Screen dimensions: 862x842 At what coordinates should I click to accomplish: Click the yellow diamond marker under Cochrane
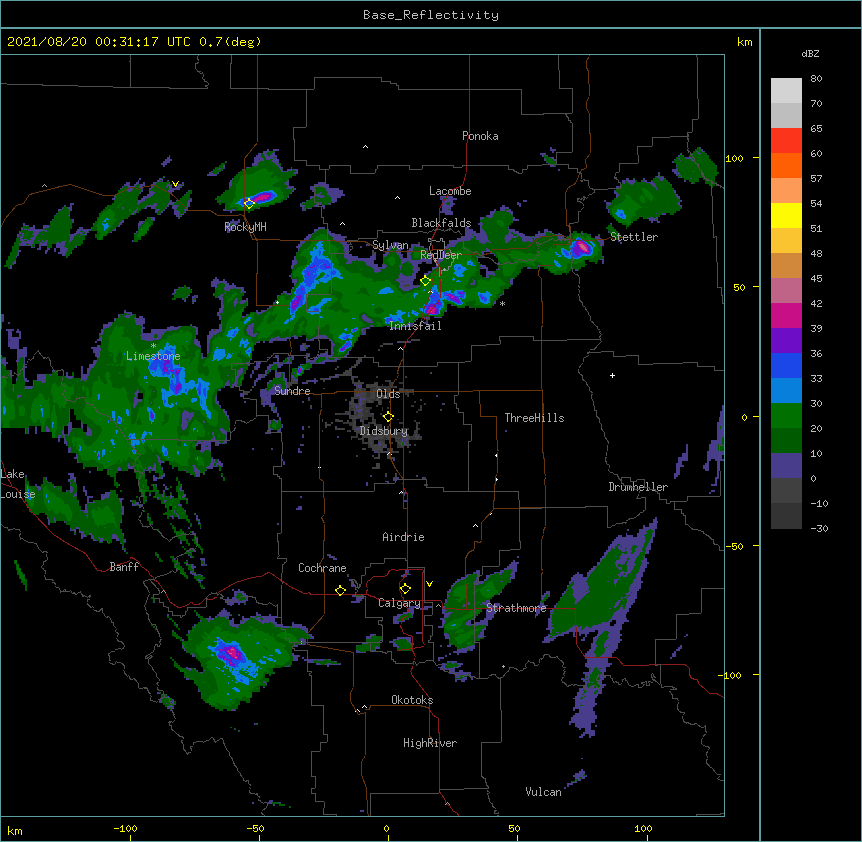340,590
